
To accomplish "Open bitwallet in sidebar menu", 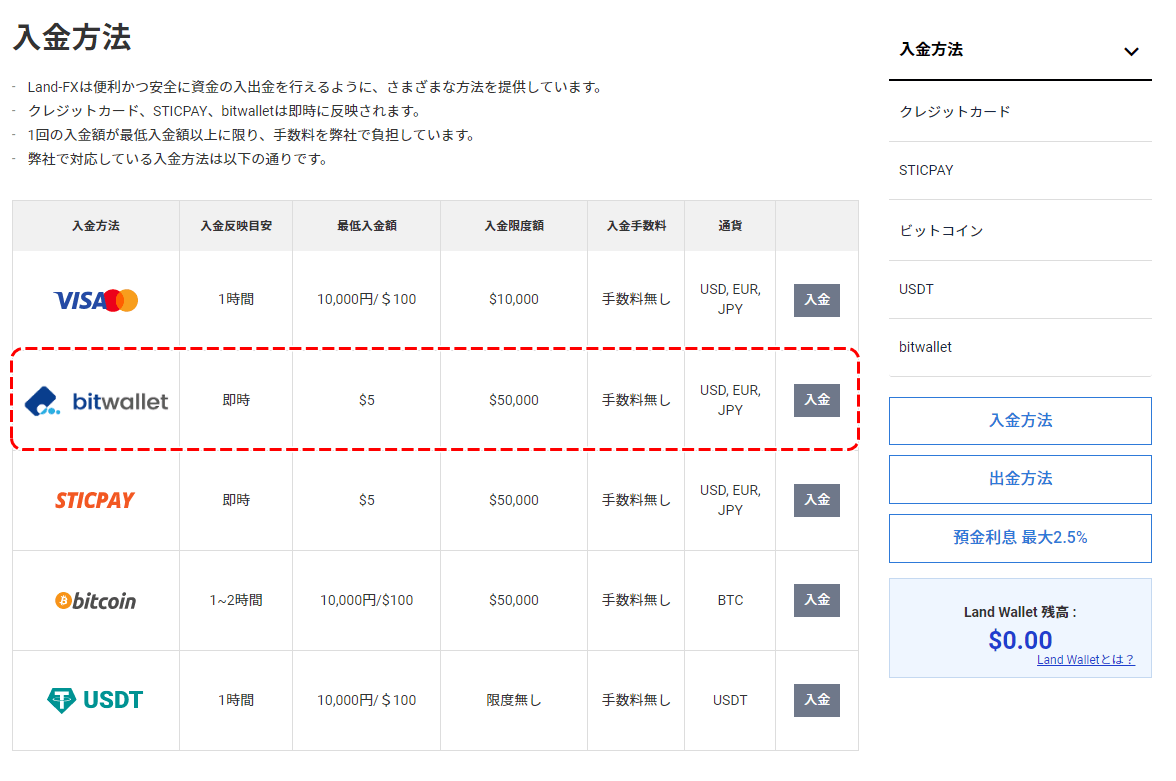I will coord(1020,347).
